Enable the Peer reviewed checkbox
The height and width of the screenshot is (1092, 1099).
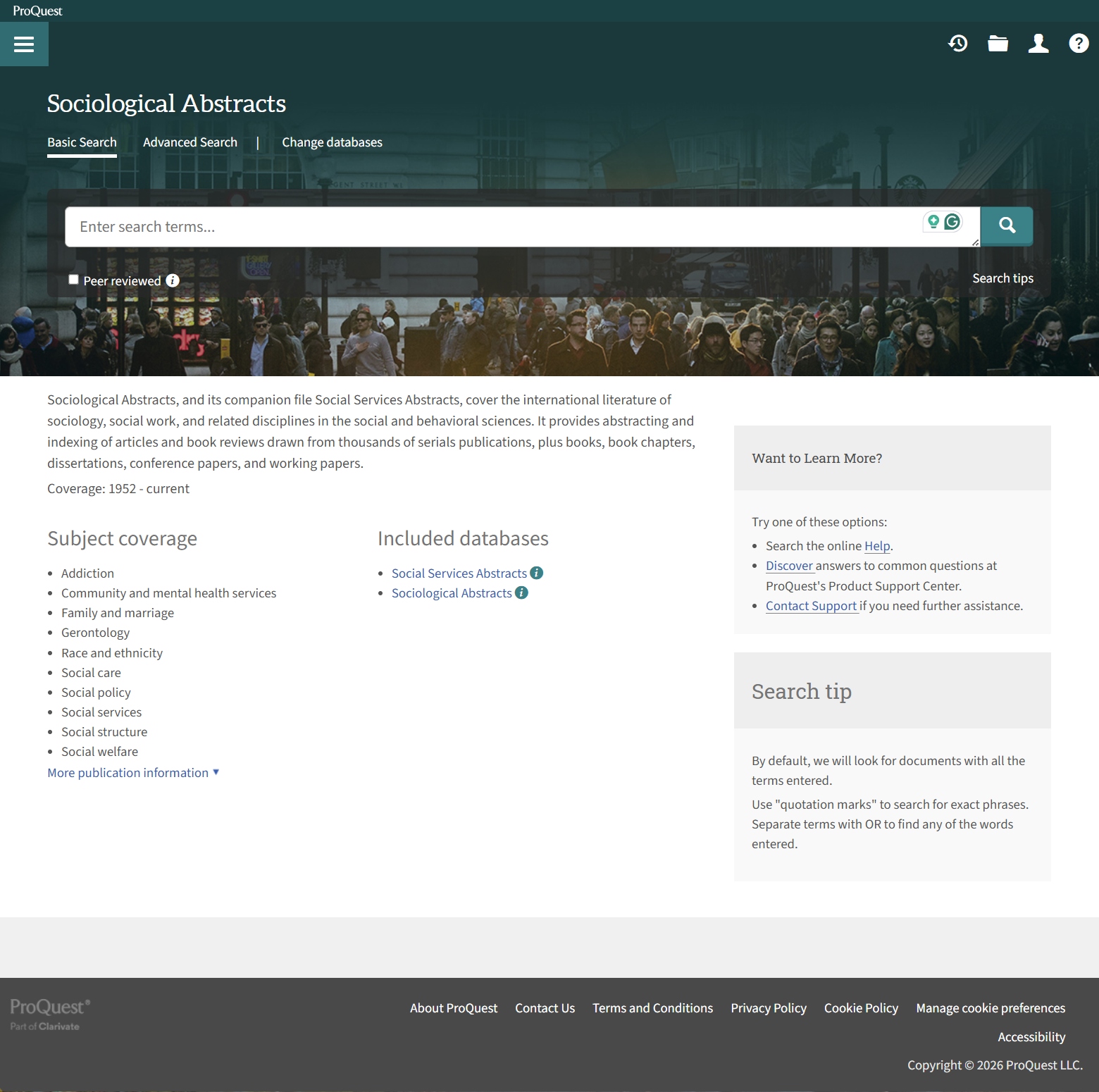(73, 279)
